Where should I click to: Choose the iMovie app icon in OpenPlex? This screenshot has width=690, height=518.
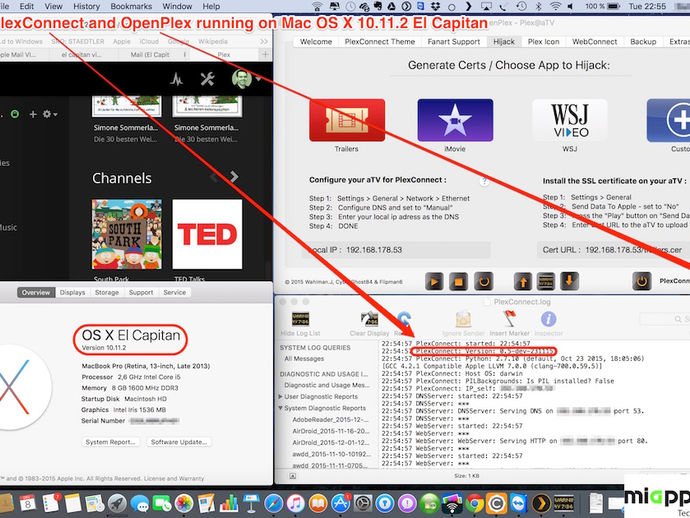click(455, 120)
